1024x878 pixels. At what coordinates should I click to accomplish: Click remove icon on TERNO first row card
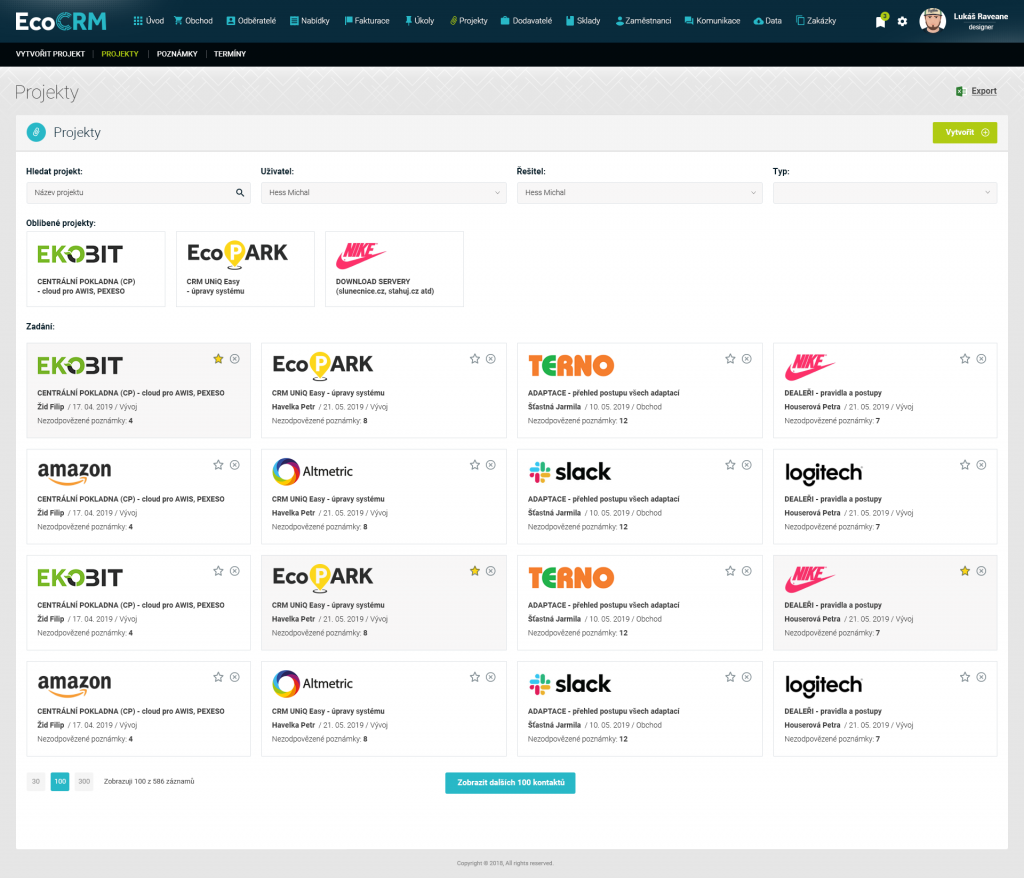click(x=746, y=359)
